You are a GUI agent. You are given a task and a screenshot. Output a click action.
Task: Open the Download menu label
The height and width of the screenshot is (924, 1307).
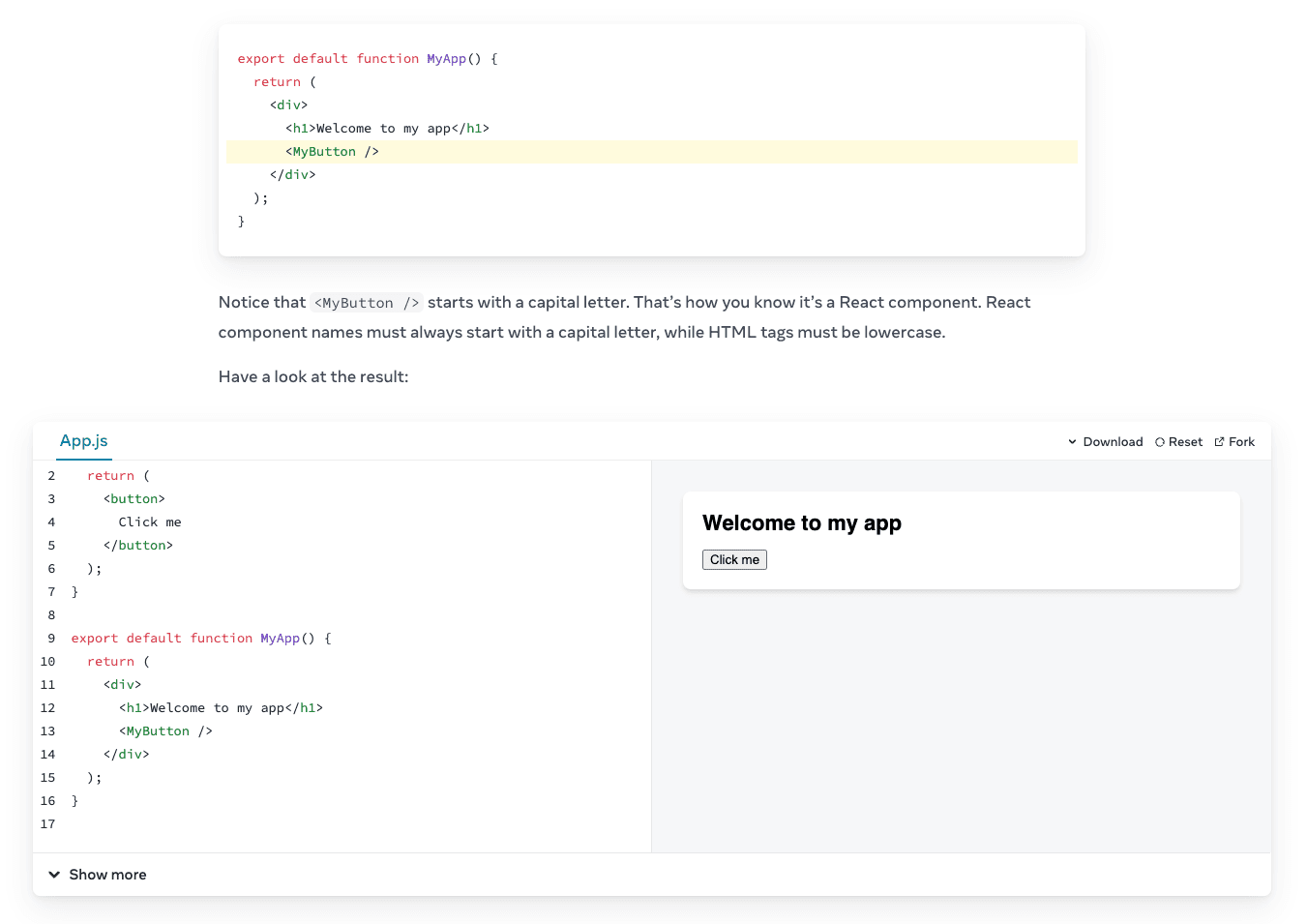coord(1113,442)
